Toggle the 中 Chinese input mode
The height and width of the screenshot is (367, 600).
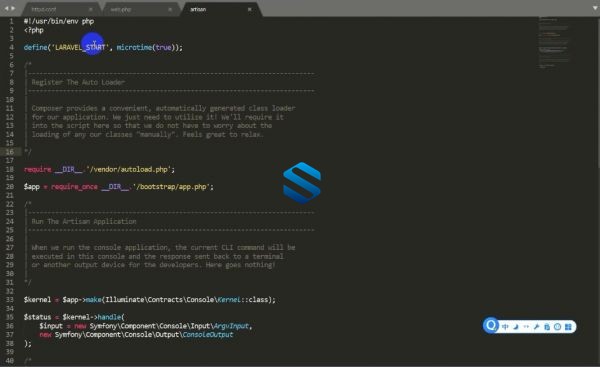(505, 327)
